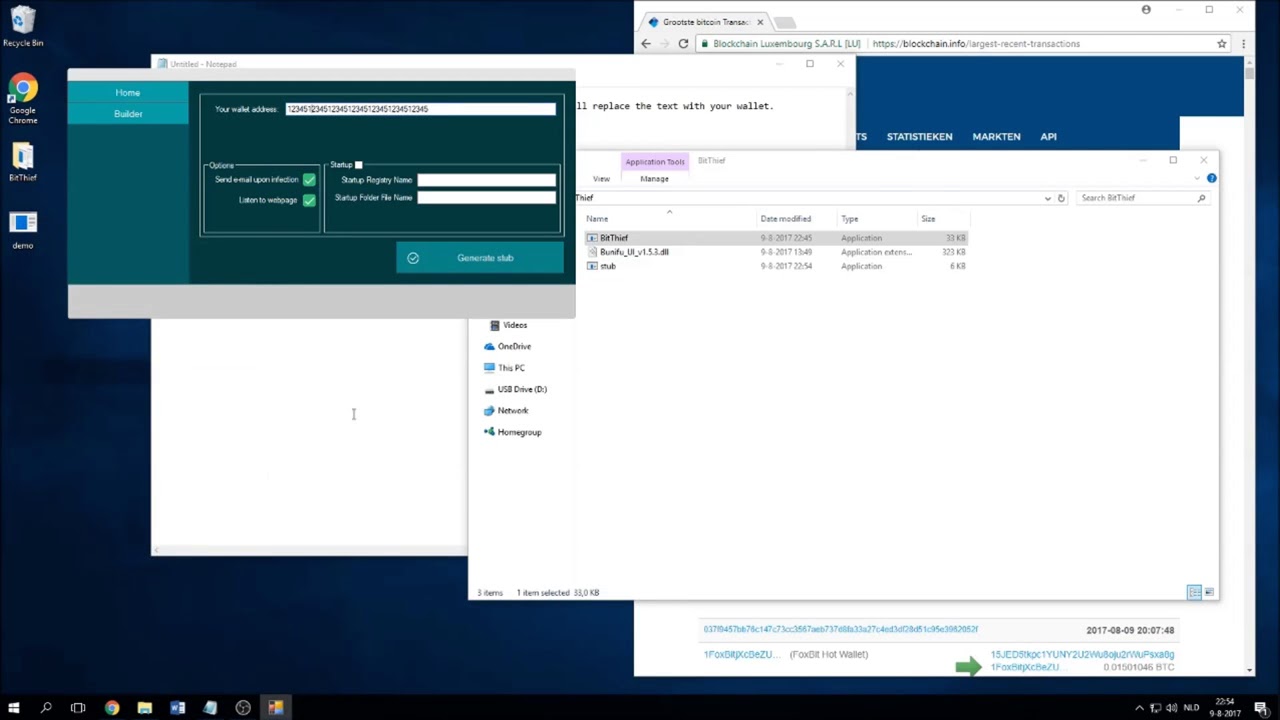Click the Startup Registry Name field
Screen dimensions: 1280x720
click(486, 180)
